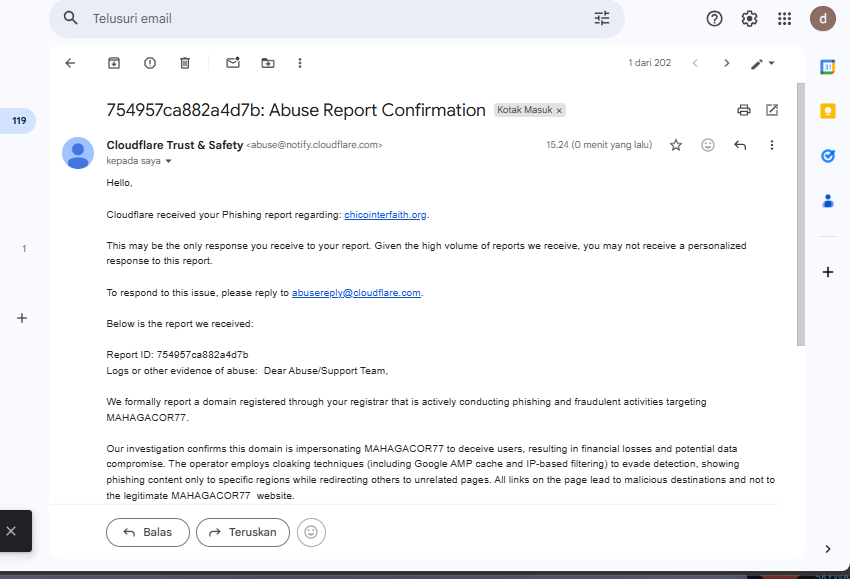This screenshot has height=579, width=850.
Task: Click the search magnifier icon
Action: [70, 18]
